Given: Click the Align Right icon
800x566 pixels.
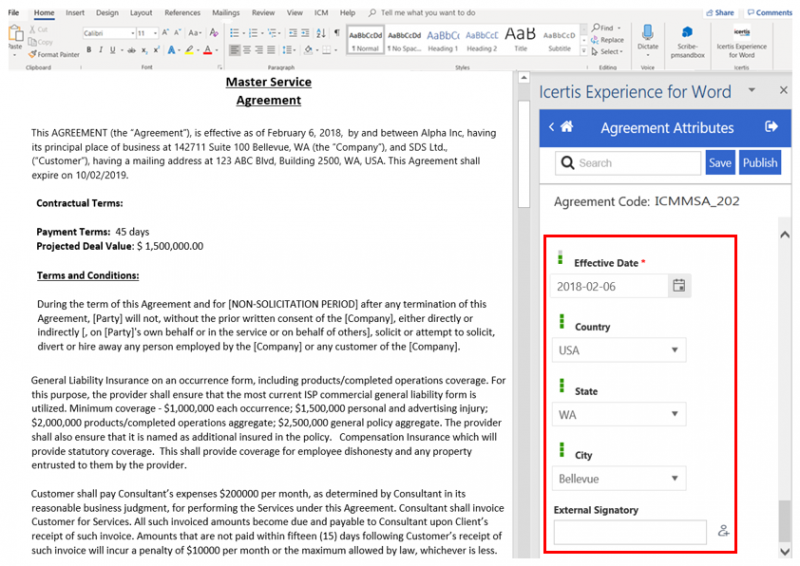Looking at the screenshot, I should (259, 50).
